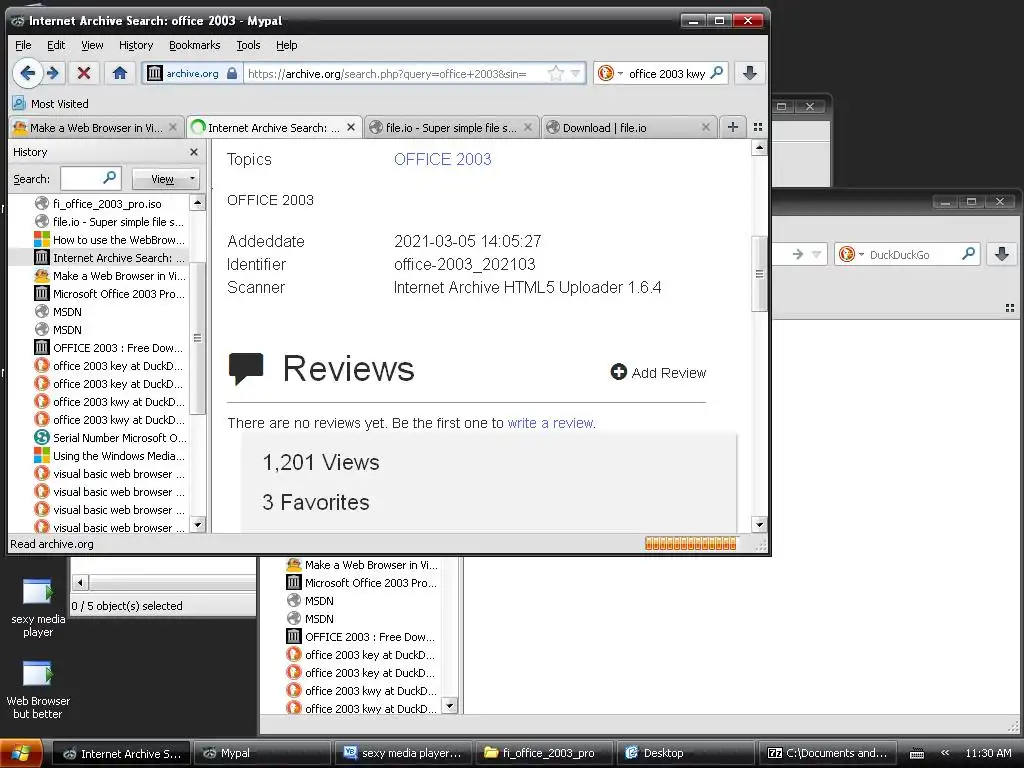Open the Help menu
The height and width of the screenshot is (768, 1024).
click(x=287, y=45)
